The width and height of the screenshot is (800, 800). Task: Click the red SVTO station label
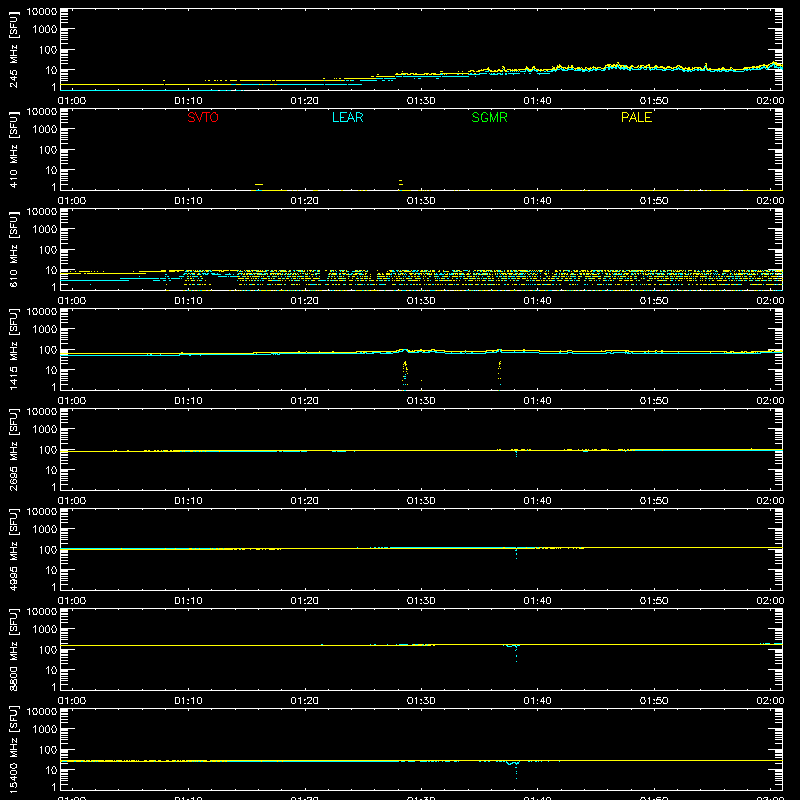pos(203,117)
